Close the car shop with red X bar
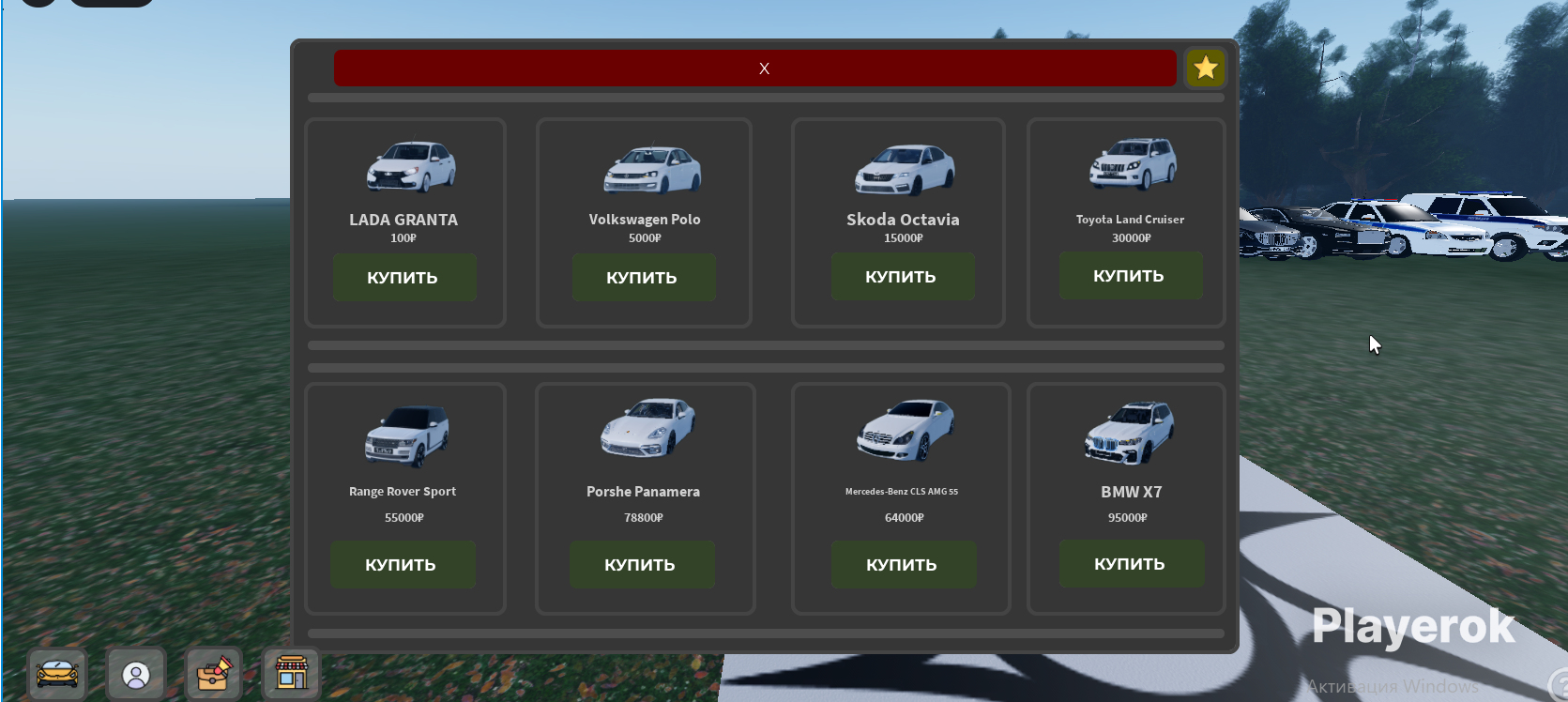Image resolution: width=1568 pixels, height=702 pixels. (x=755, y=69)
